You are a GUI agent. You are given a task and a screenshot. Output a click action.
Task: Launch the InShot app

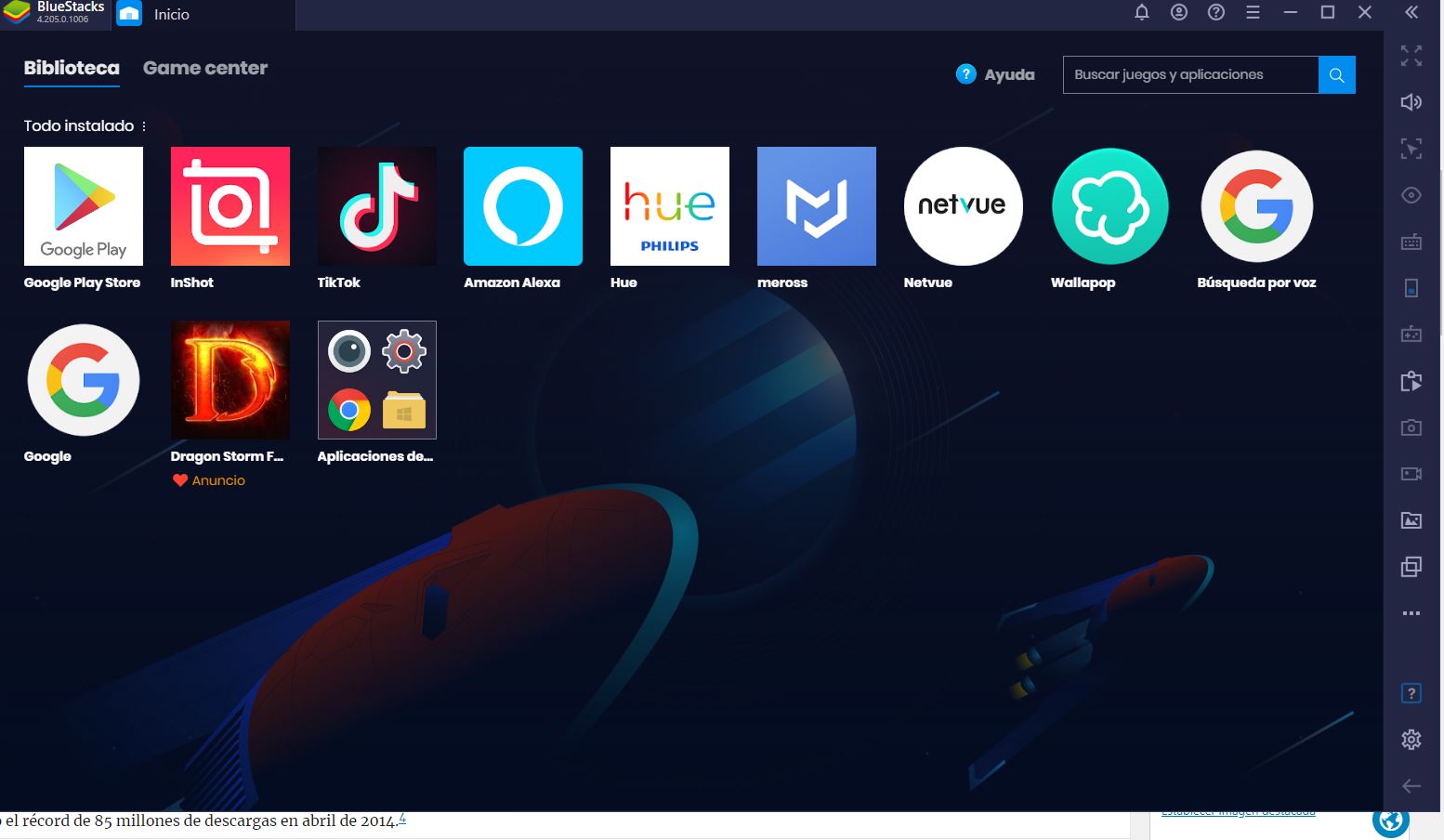click(x=230, y=206)
